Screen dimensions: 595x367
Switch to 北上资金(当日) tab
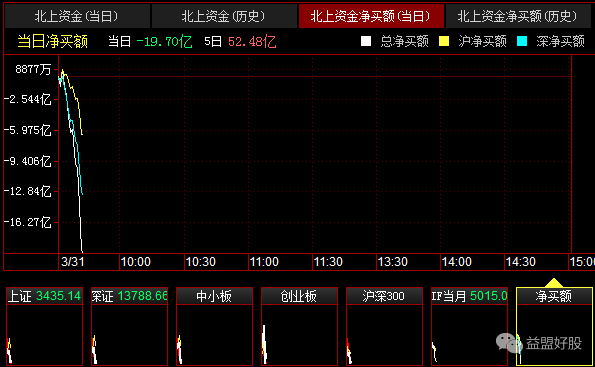point(77,16)
